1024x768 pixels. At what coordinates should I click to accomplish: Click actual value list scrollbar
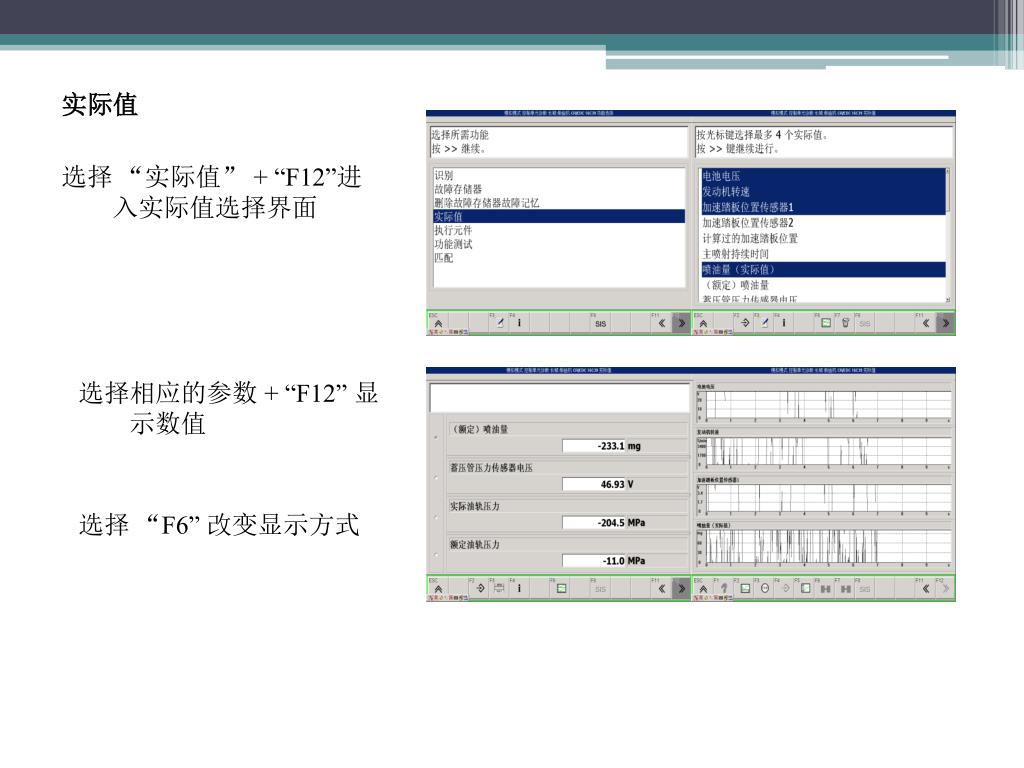click(948, 236)
